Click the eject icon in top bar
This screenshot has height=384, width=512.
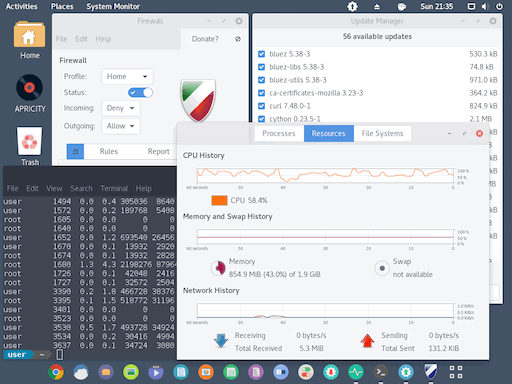[x=377, y=6]
